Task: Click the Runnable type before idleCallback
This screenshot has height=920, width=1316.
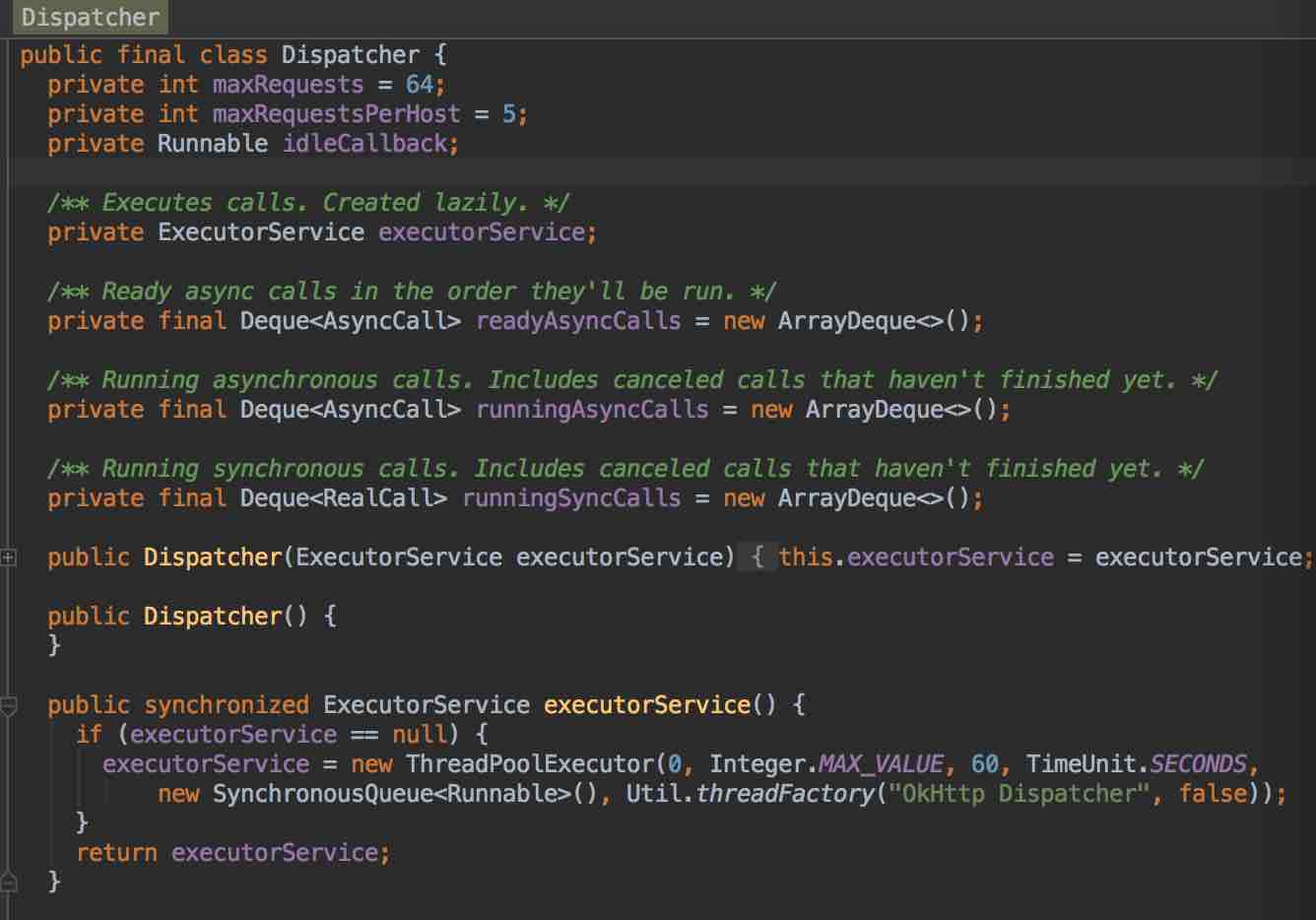Action: 213,144
